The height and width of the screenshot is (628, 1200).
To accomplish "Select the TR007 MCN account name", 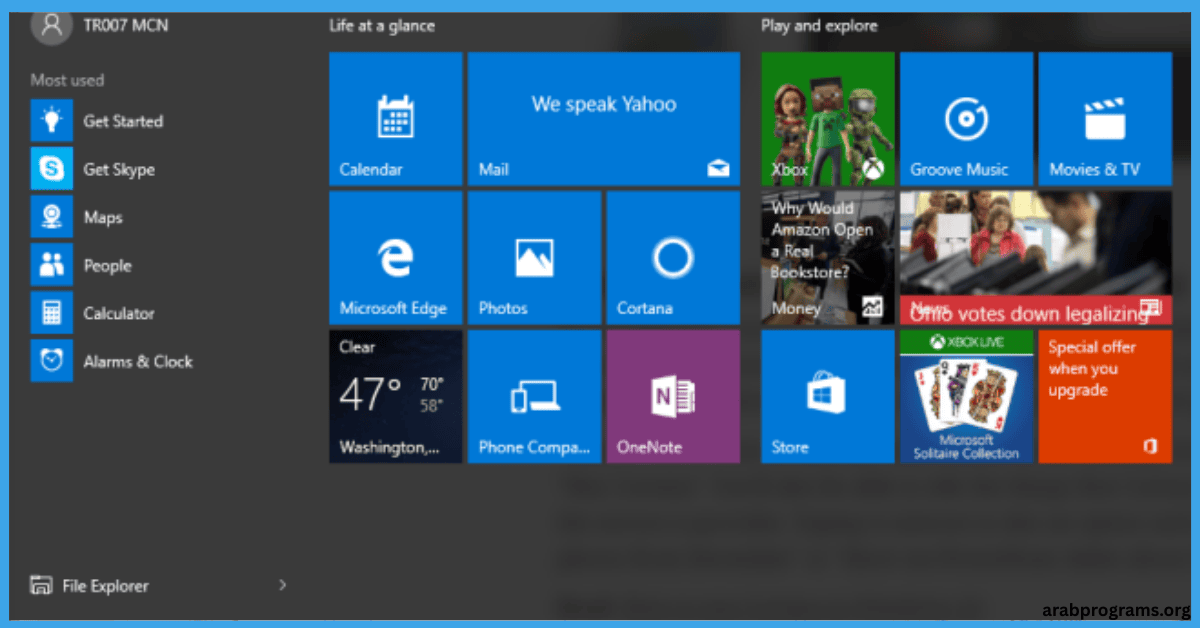I will tap(125, 26).
